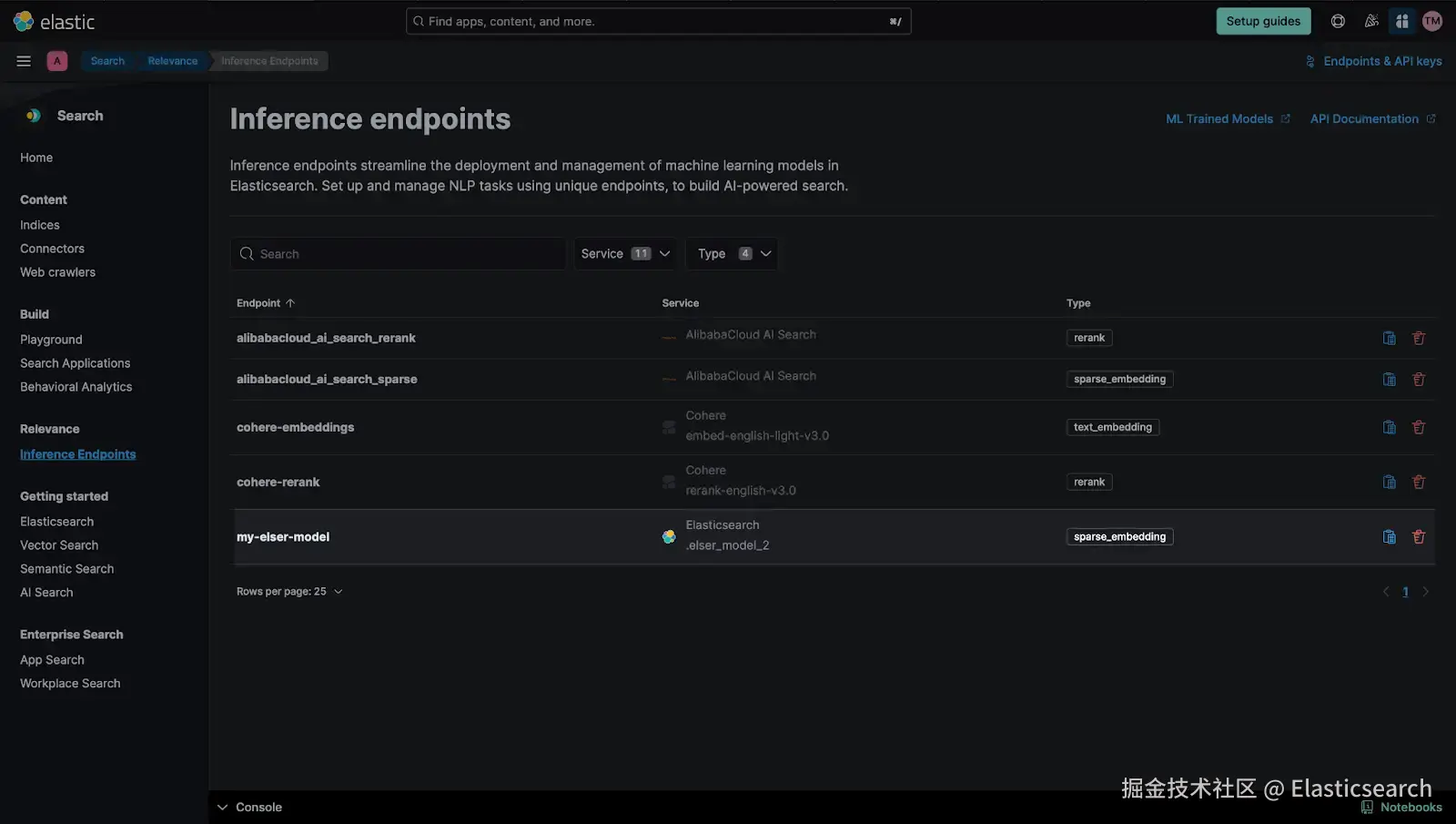The width and height of the screenshot is (1456, 824).
Task: Open the Type filter dropdown
Action: coord(733,254)
